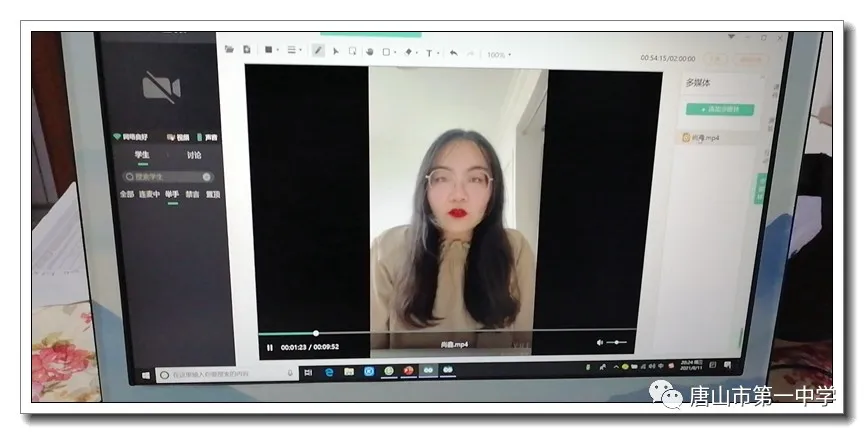Toggle the 视频 video status indicator
The image size is (864, 434).
[178, 137]
